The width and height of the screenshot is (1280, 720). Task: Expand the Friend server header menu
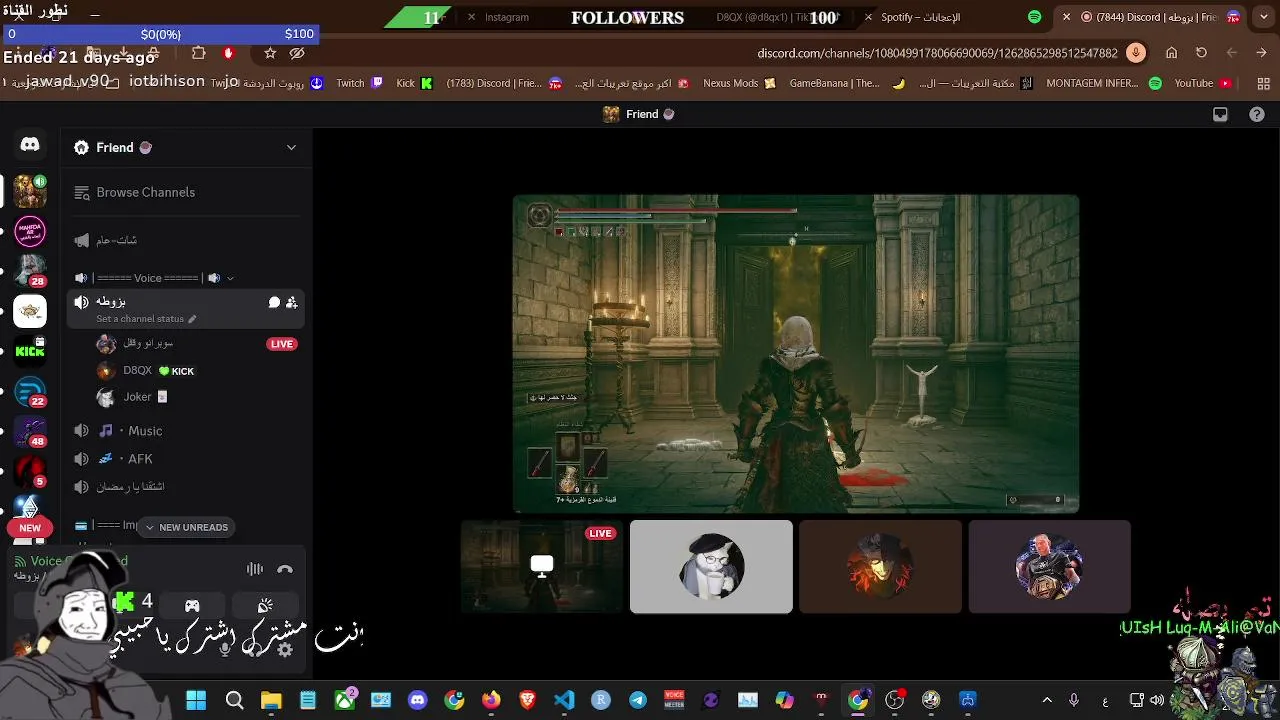point(291,147)
